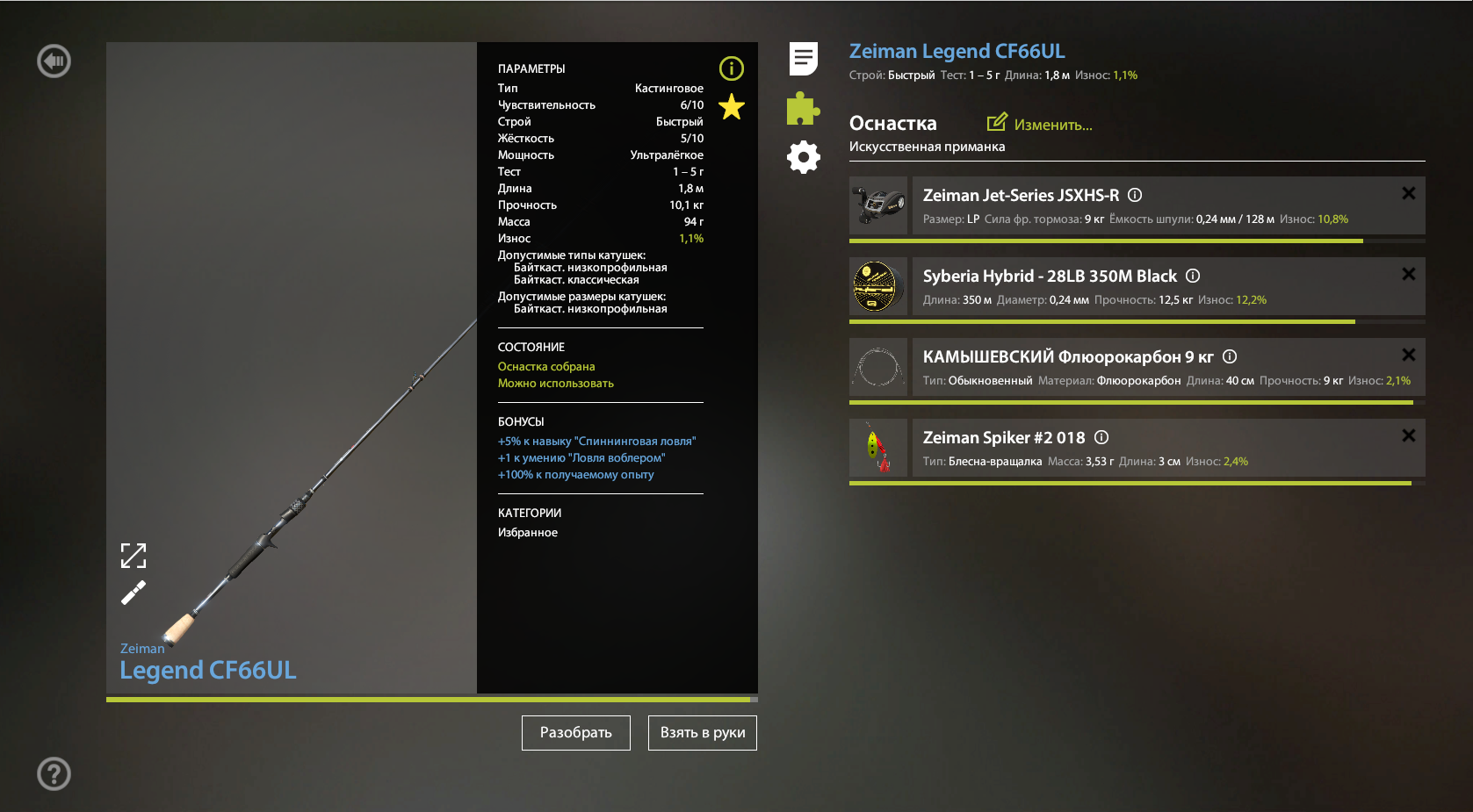Click the Износ 1,1% parameter value
Screen dimensions: 1473x812
pos(691,238)
